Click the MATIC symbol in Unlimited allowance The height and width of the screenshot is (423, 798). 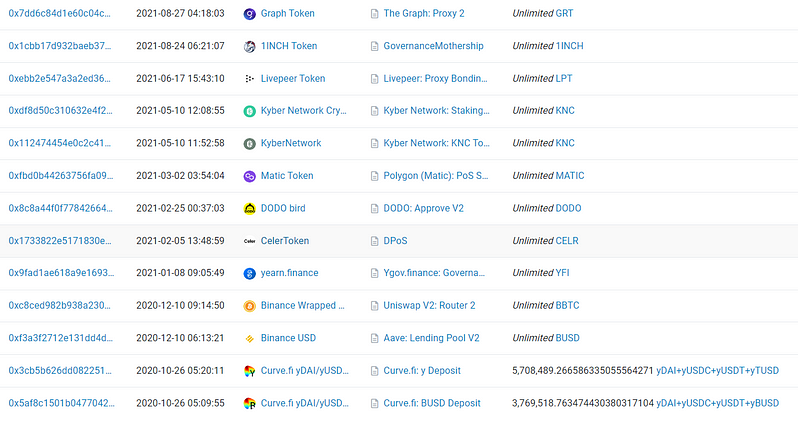coord(570,176)
